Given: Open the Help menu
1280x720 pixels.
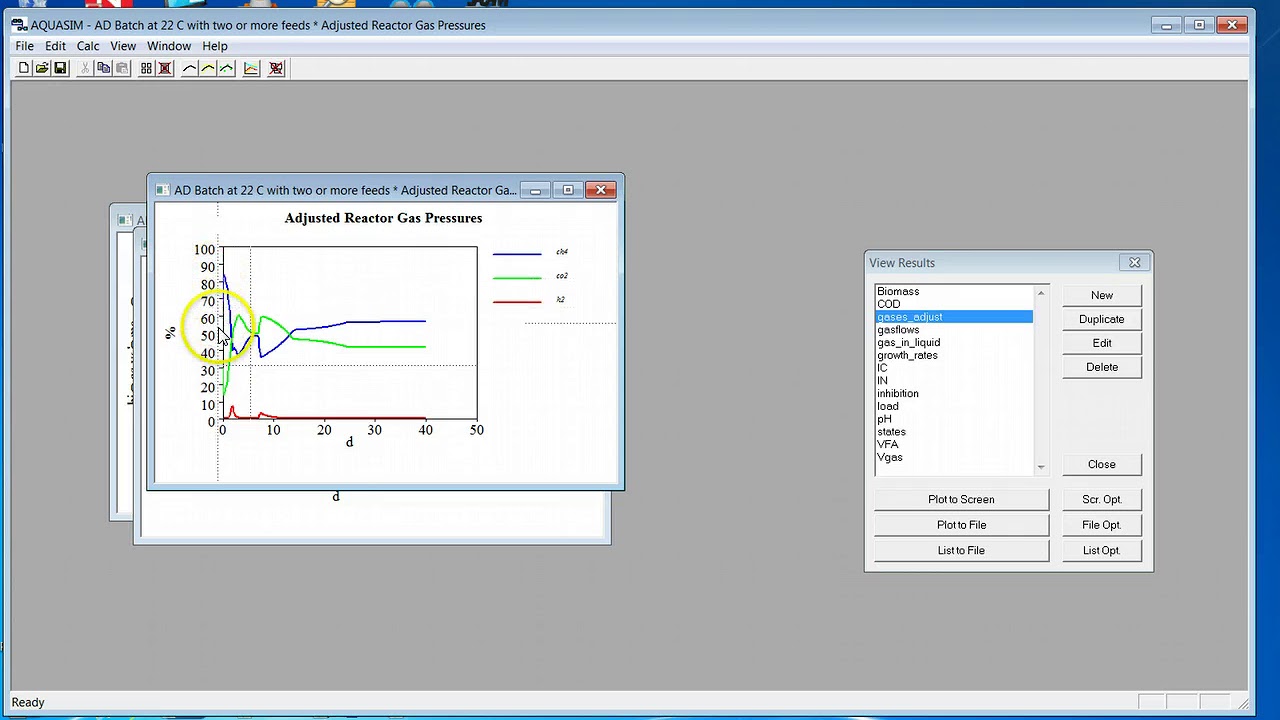Looking at the screenshot, I should [x=215, y=46].
